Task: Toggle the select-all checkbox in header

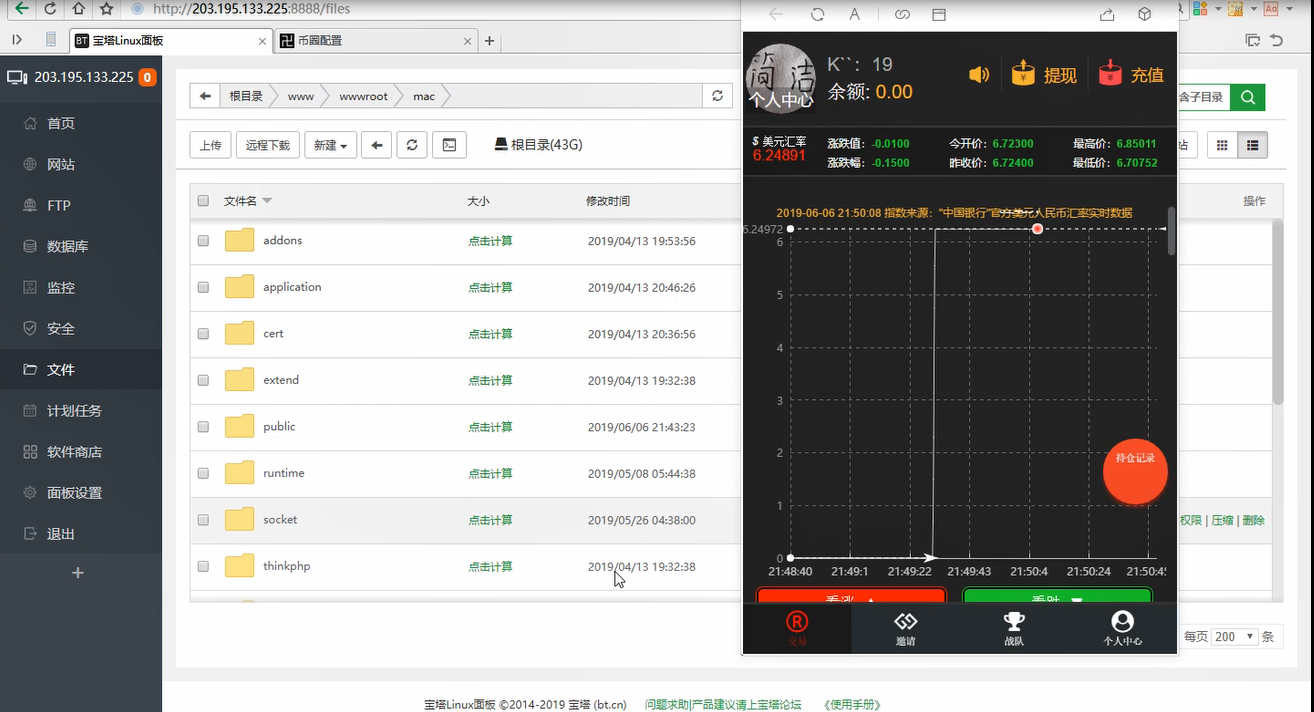Action: point(203,201)
